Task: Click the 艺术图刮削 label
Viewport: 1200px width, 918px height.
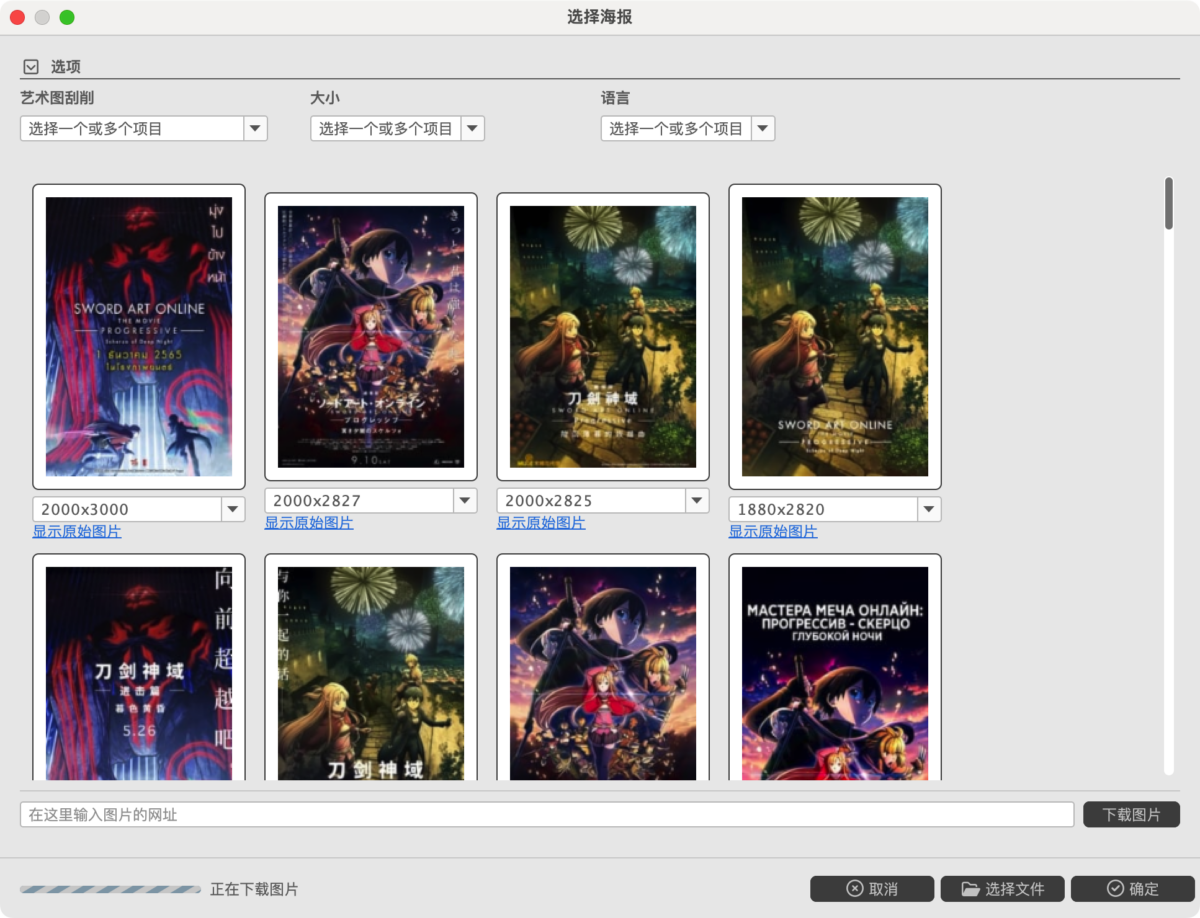Action: 58,98
